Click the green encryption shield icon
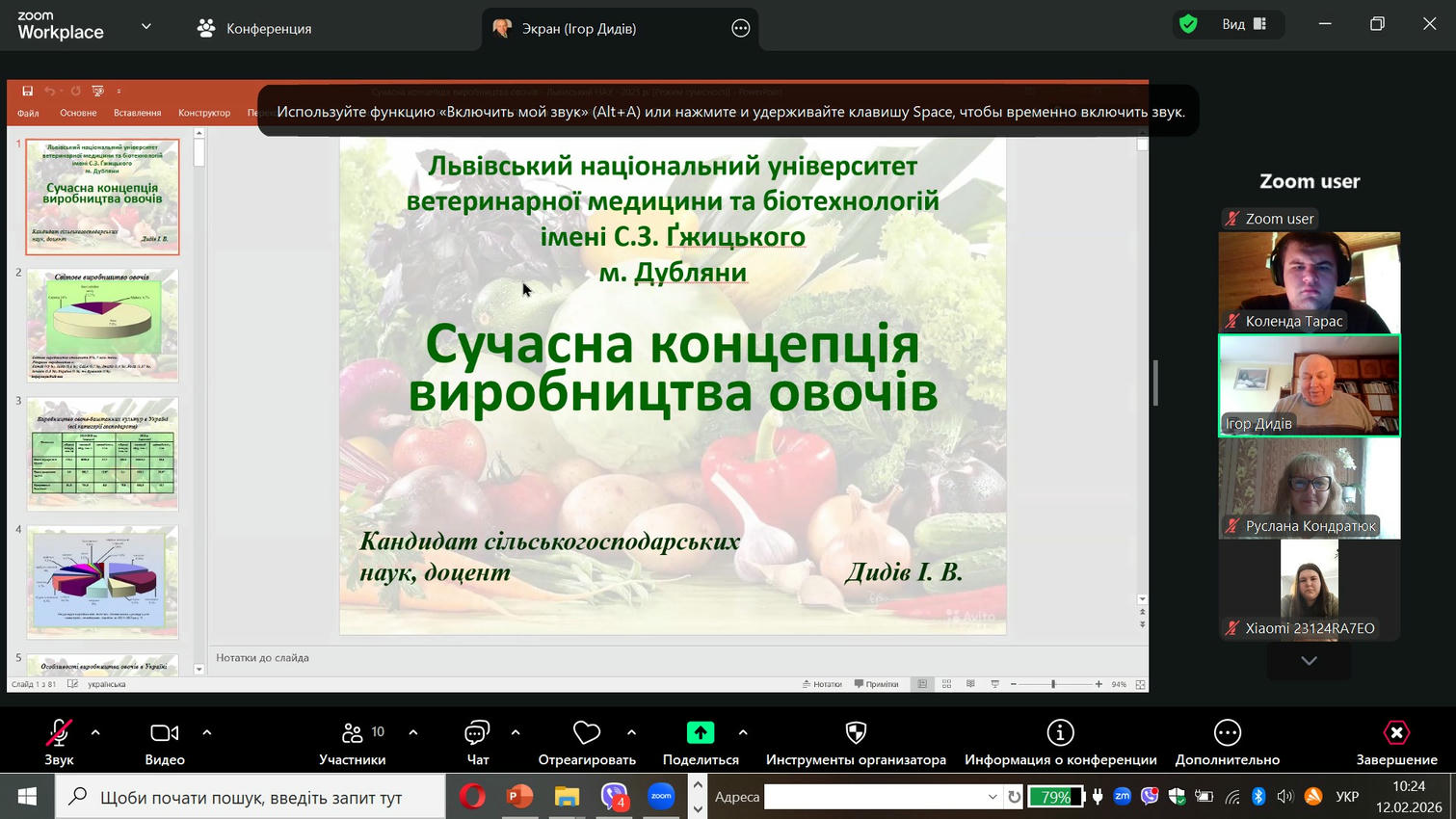 [1188, 24]
